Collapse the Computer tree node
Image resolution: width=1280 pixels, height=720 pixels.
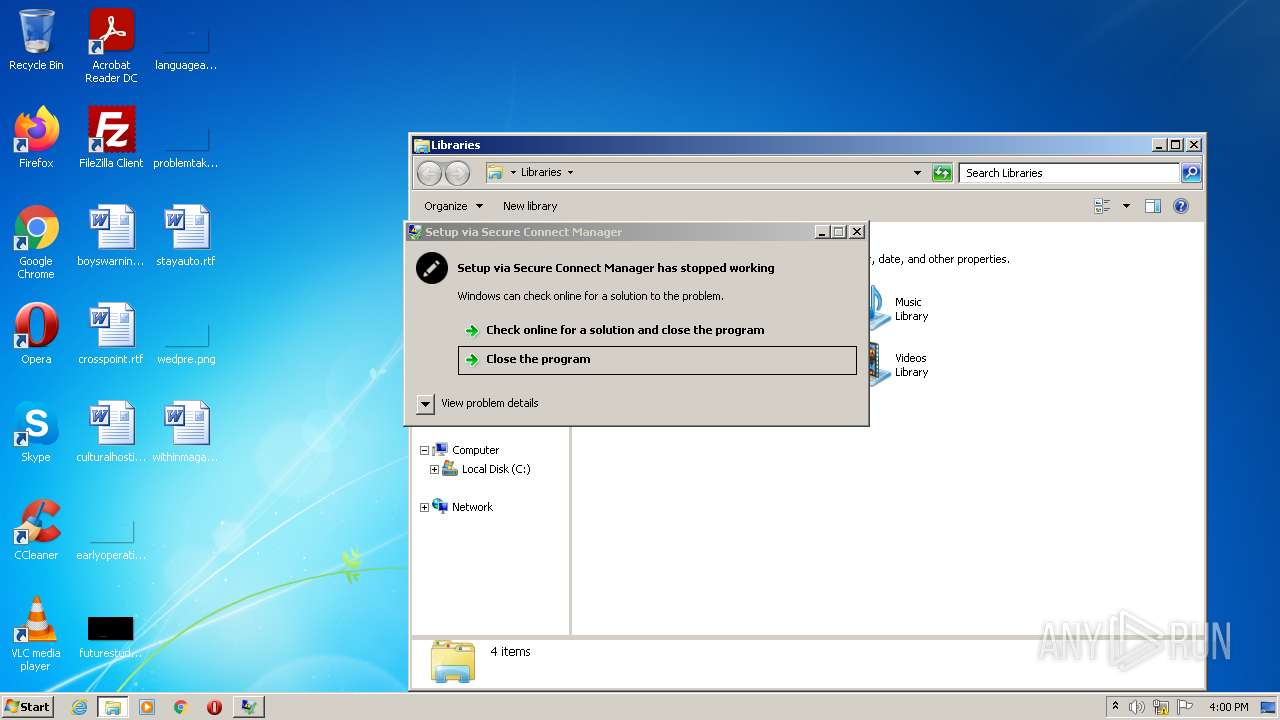point(424,451)
